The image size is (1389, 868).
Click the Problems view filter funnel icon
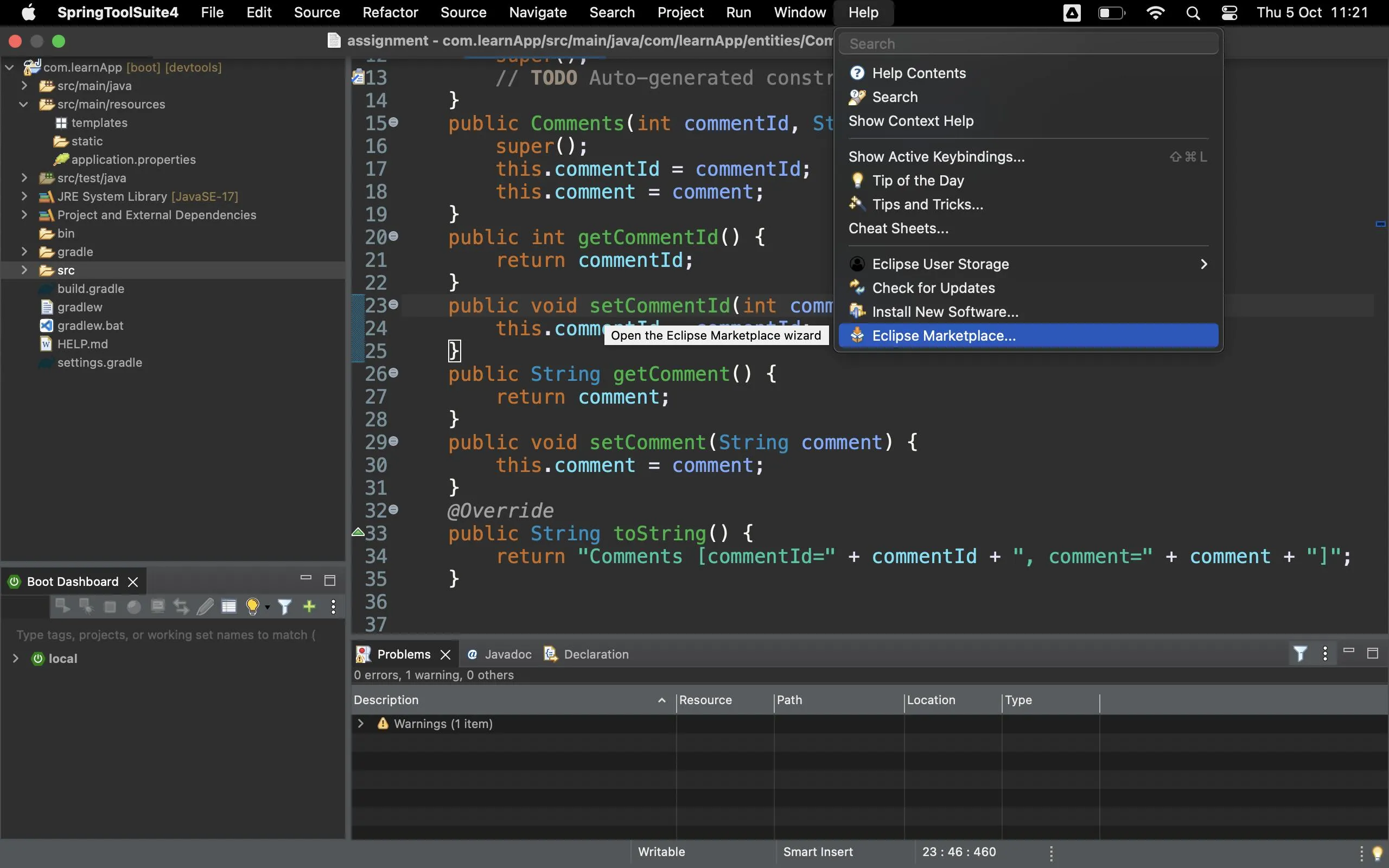point(1300,653)
